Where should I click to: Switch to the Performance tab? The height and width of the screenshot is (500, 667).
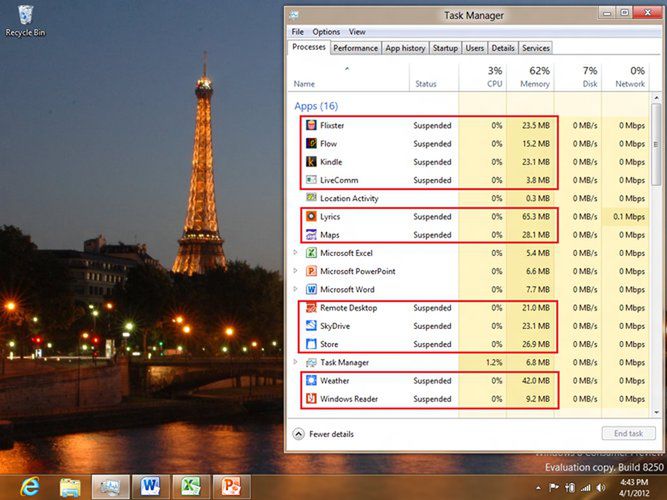(x=355, y=48)
